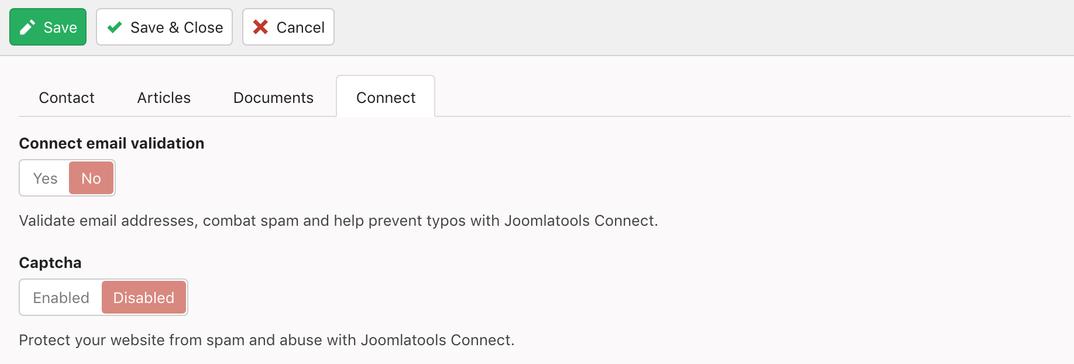This screenshot has height=364, width=1074.
Task: Save the current settings
Action: 48,27
